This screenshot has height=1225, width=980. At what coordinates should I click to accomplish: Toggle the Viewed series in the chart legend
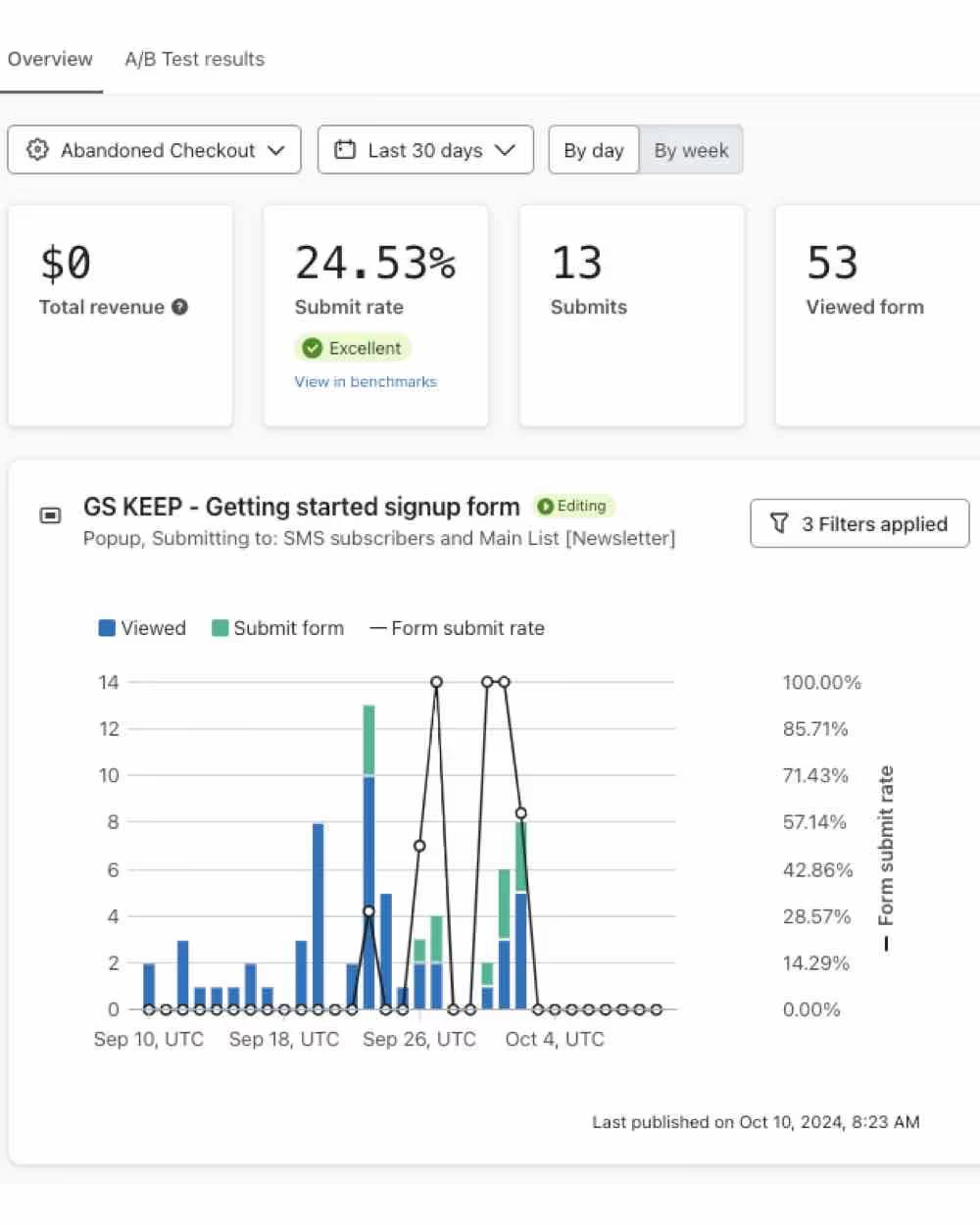click(142, 628)
